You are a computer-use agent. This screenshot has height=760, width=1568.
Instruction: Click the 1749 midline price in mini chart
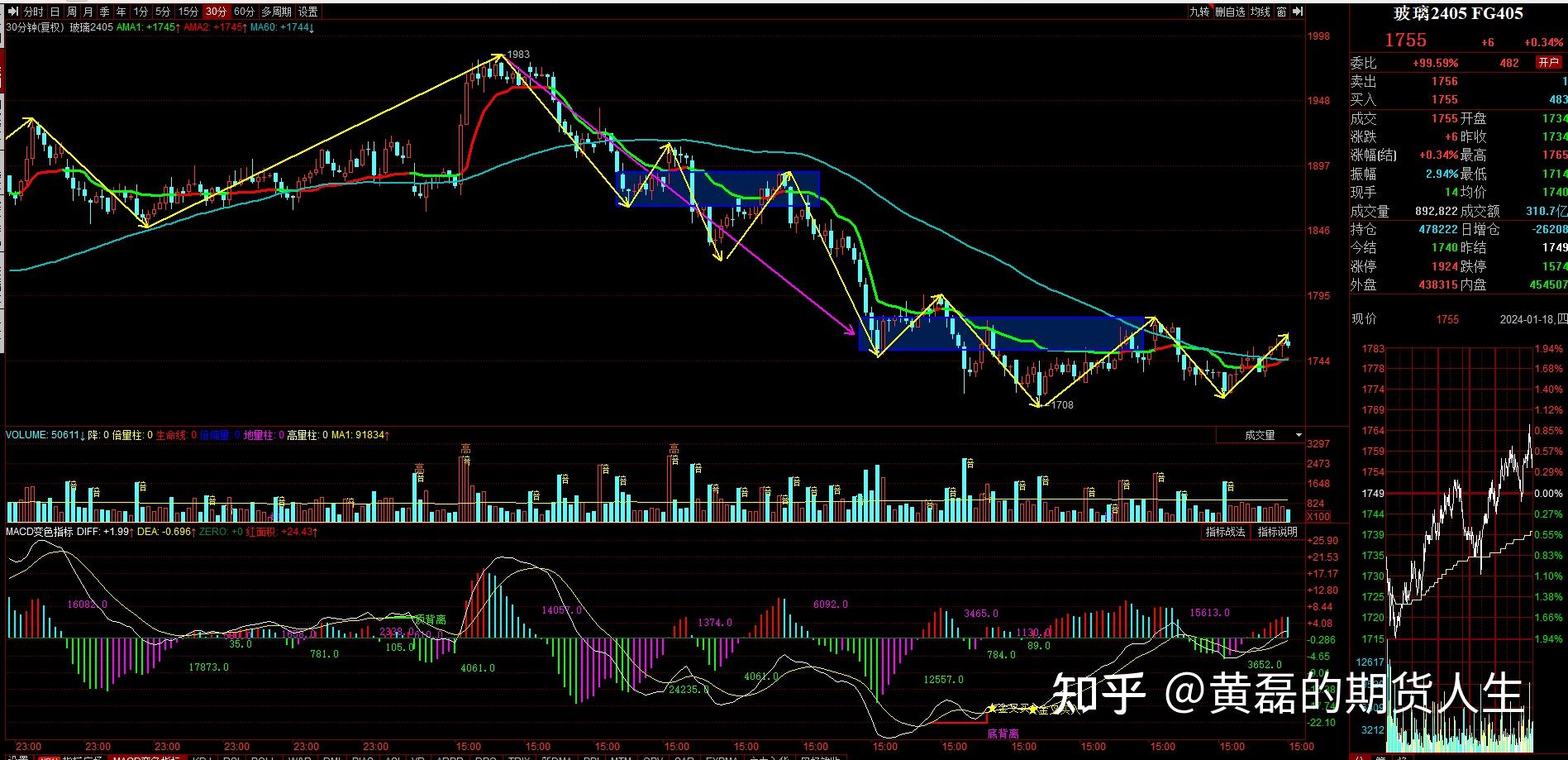[x=1373, y=494]
